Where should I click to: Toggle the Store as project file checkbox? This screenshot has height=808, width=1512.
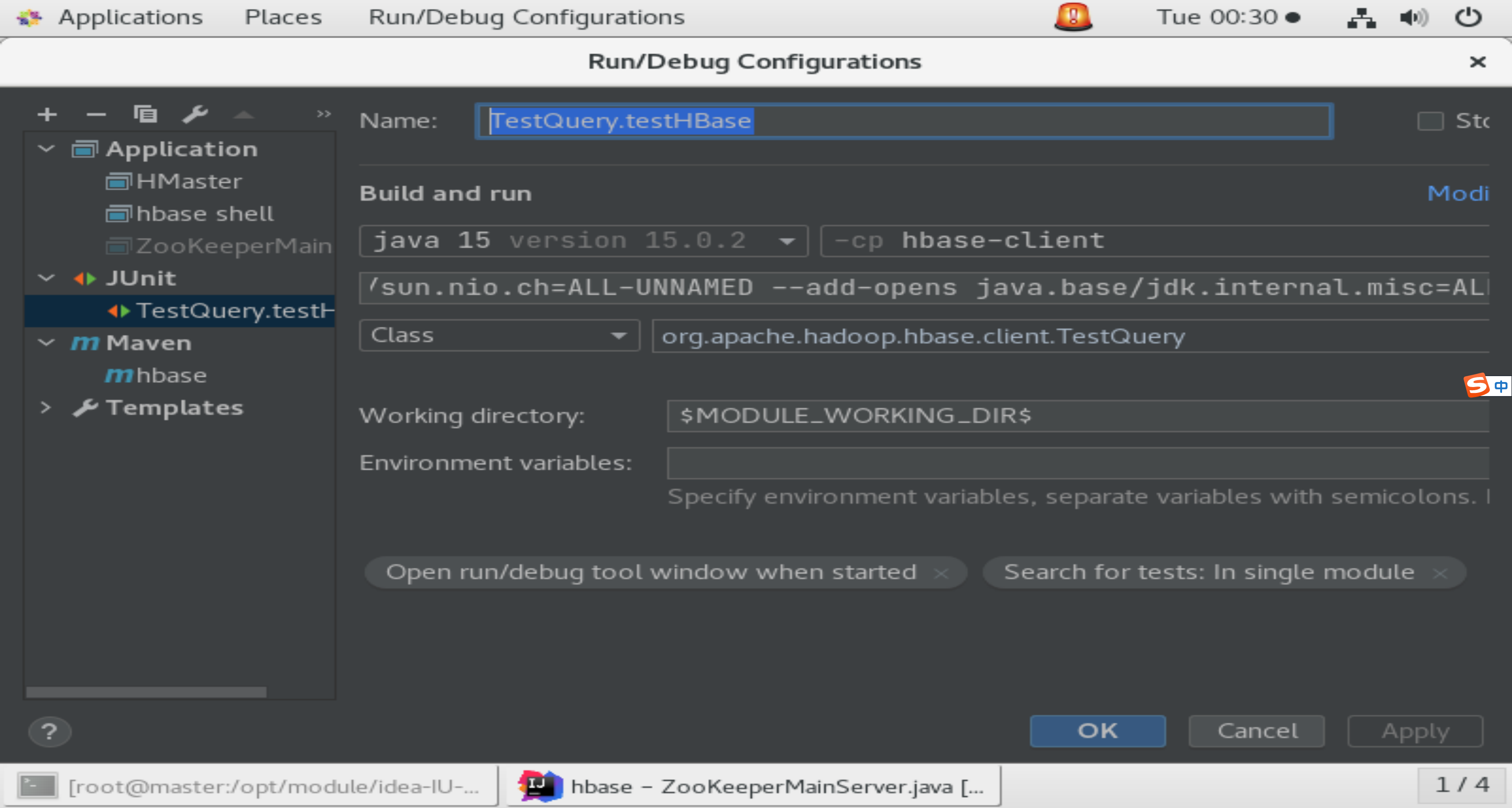coord(1430,121)
